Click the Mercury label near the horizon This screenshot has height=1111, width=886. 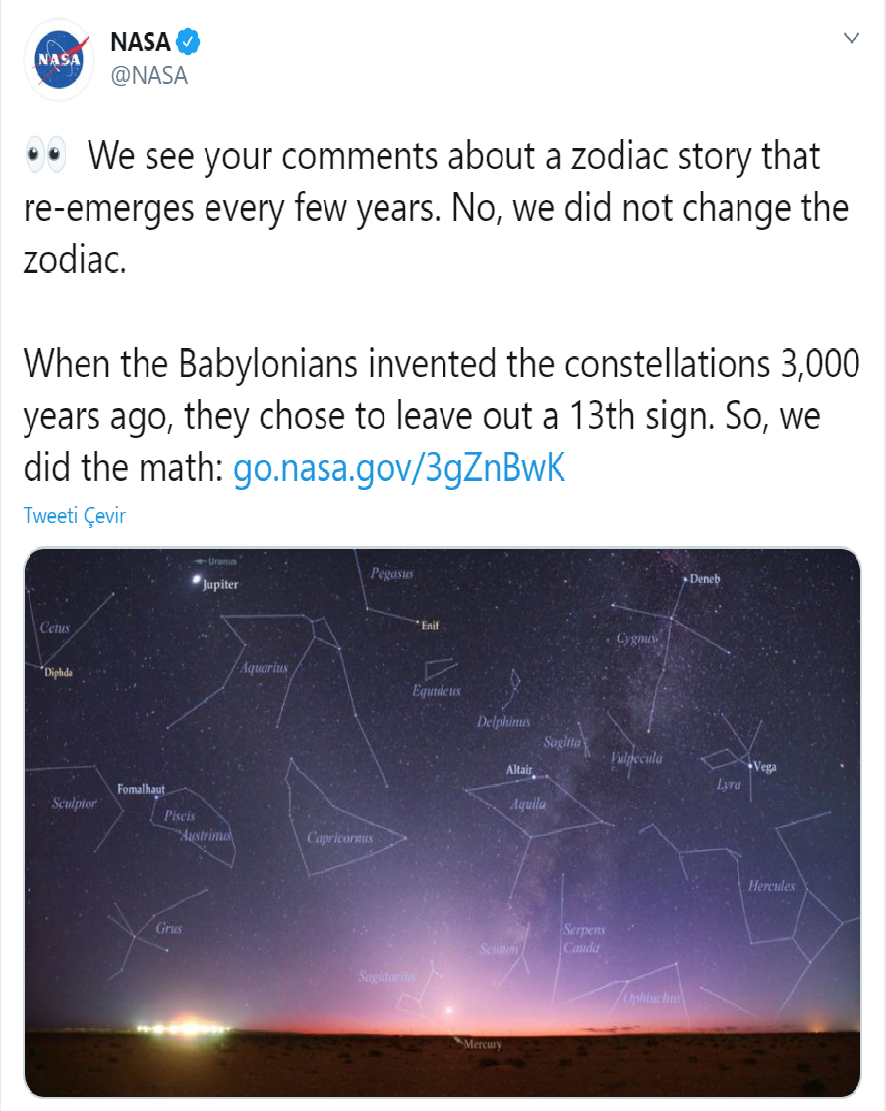point(482,1045)
